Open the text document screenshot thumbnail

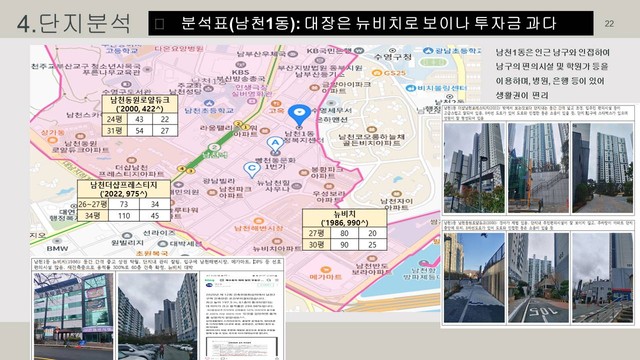click(242, 316)
